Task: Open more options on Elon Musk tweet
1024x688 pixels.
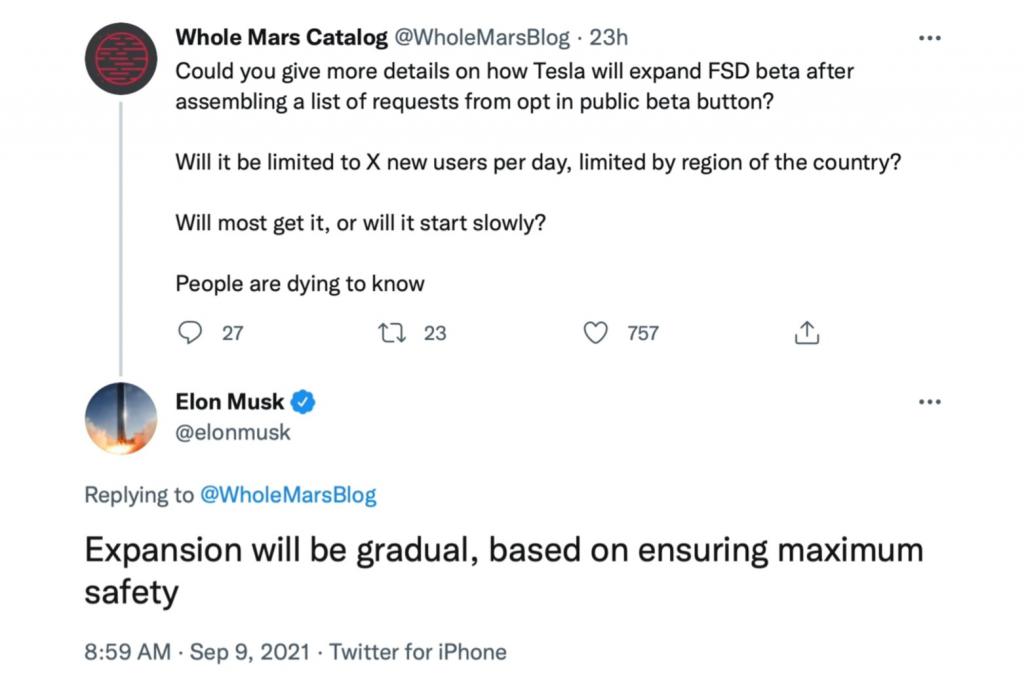Action: [x=929, y=402]
